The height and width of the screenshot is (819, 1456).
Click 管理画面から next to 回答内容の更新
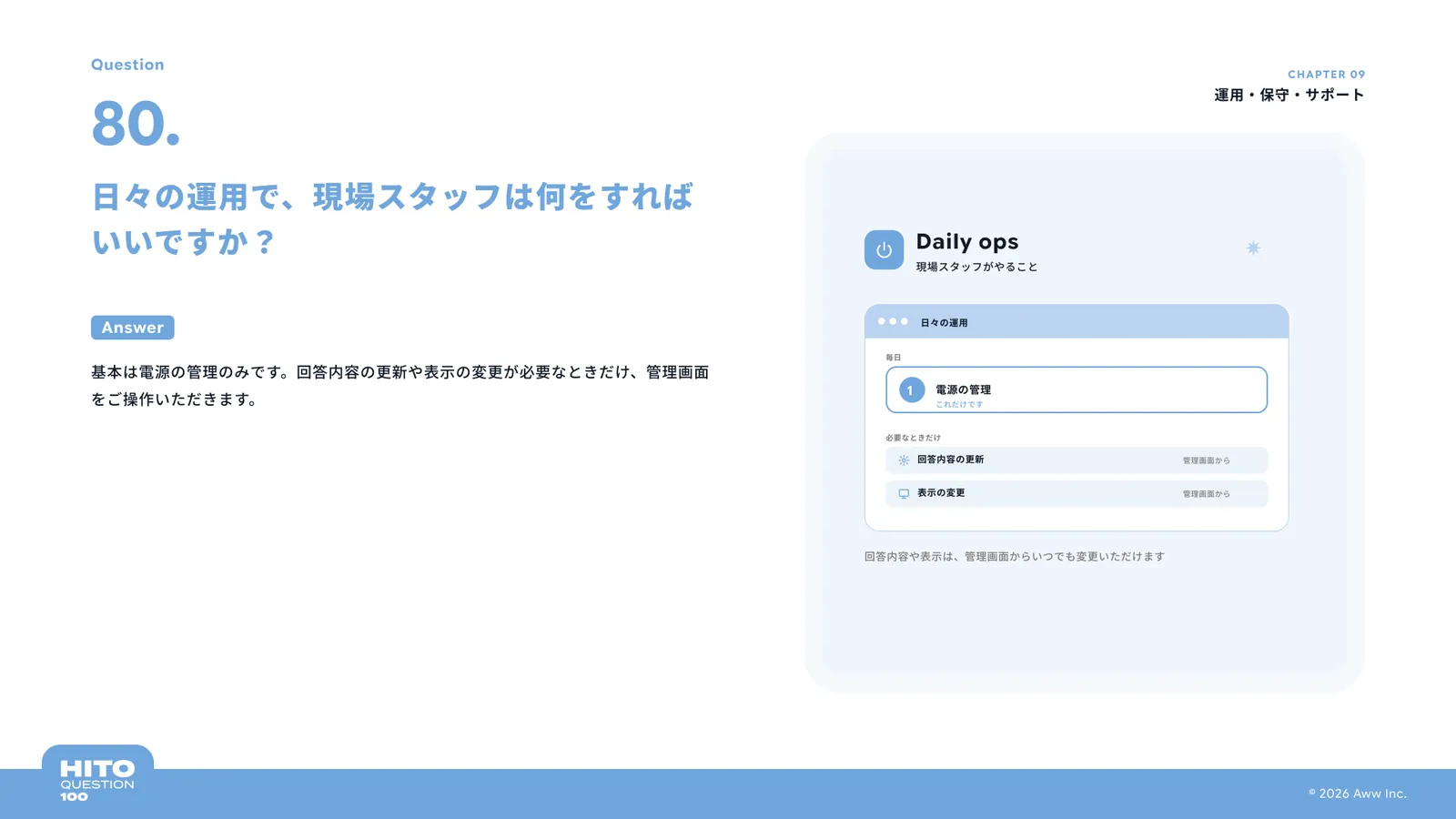tap(1206, 460)
